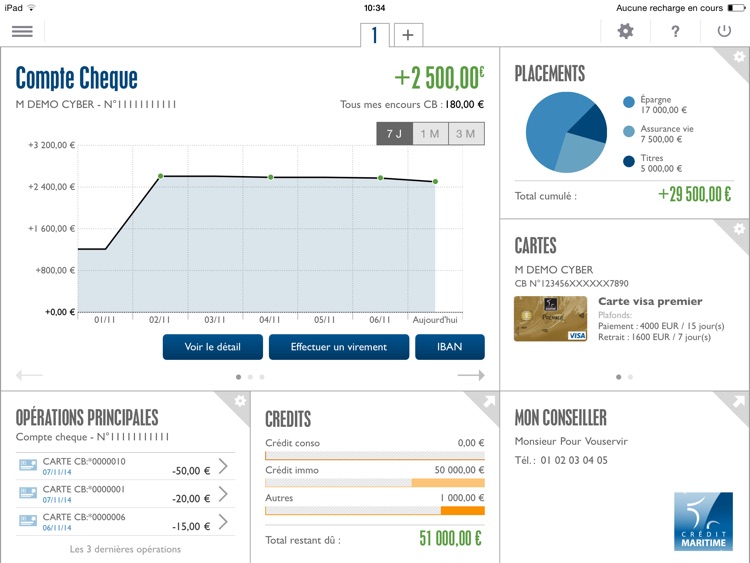Click Effectuer un virement button
This screenshot has width=750, height=563.
[339, 347]
